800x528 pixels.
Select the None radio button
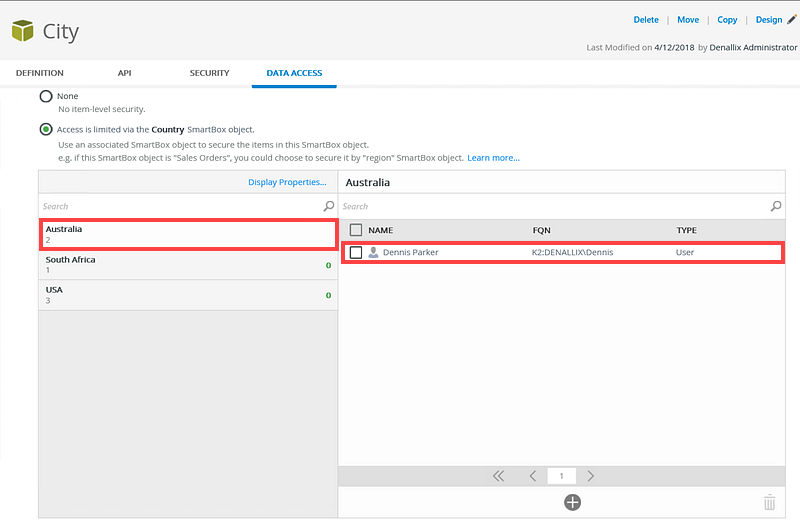click(x=46, y=96)
